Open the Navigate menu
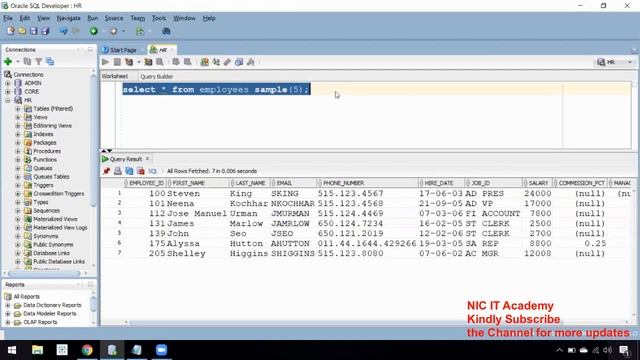Screen dimensions: 640x360 coord(68,18)
